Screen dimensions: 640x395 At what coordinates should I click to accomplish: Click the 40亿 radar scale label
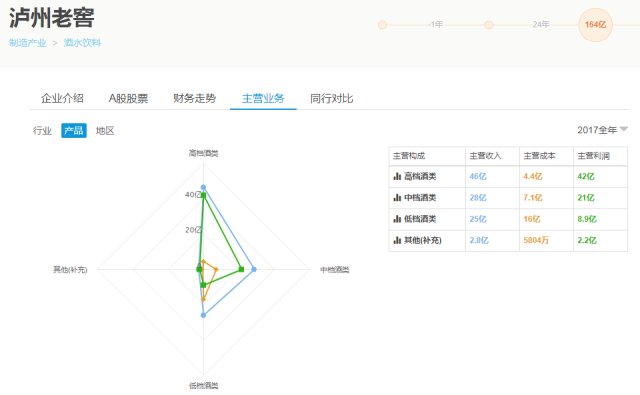(193, 194)
